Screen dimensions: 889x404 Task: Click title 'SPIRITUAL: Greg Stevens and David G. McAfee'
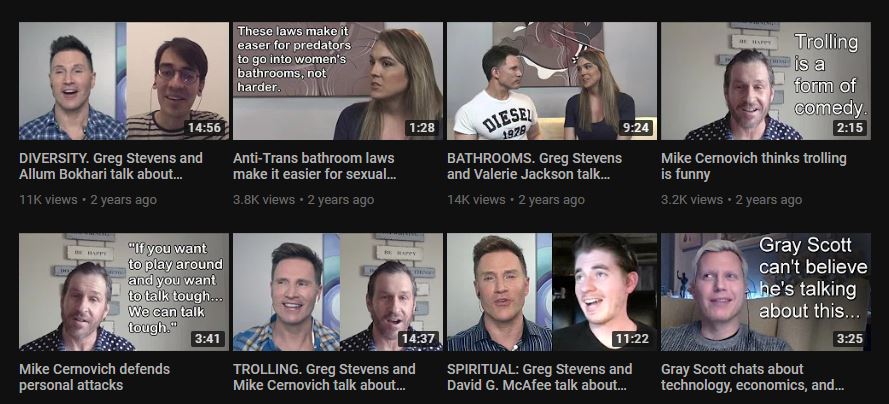pyautogui.click(x=539, y=377)
